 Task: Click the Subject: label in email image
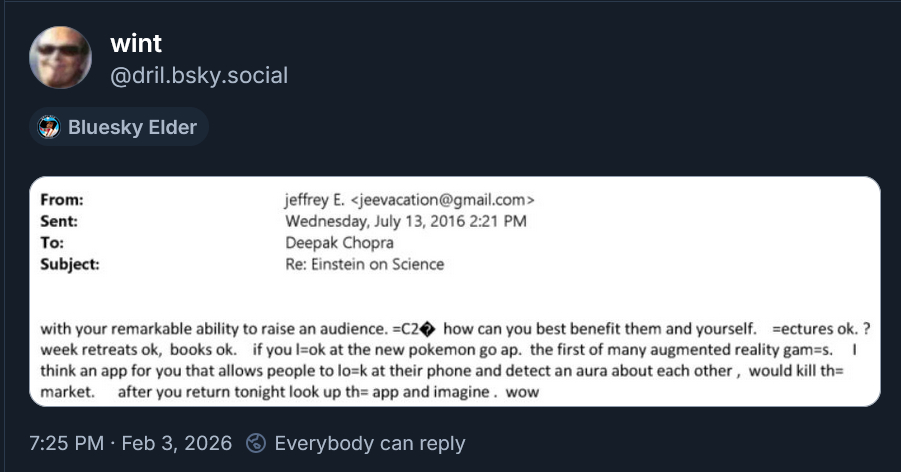pyautogui.click(x=70, y=265)
